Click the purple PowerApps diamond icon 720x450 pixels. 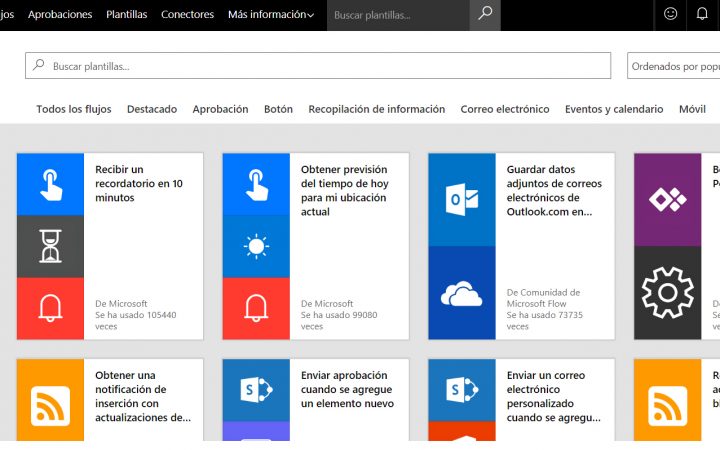pyautogui.click(x=668, y=200)
